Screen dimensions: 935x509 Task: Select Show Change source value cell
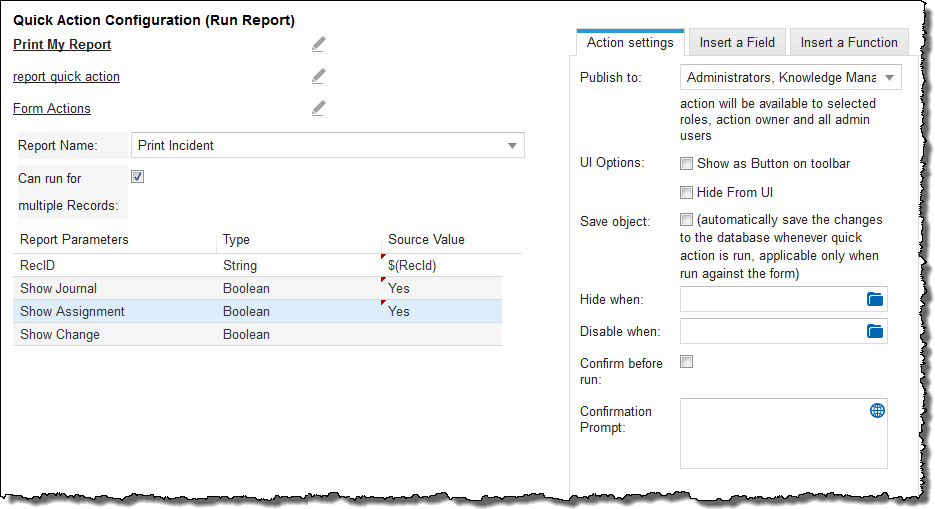coord(443,335)
